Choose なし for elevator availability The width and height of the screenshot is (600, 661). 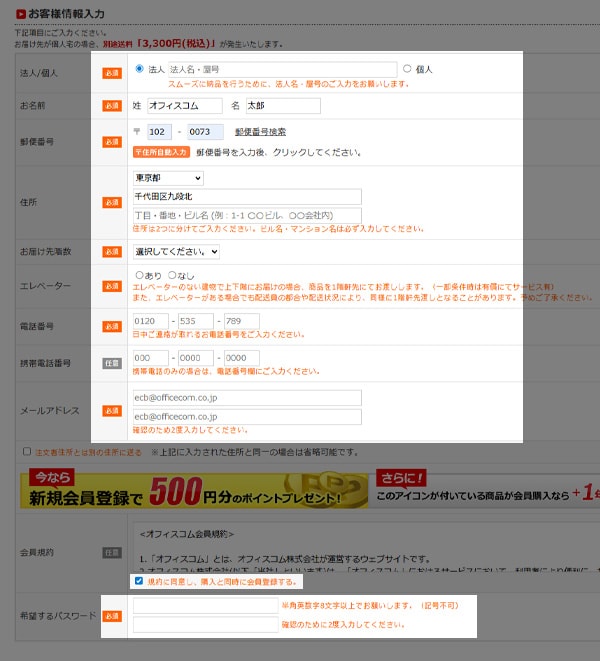click(172, 275)
